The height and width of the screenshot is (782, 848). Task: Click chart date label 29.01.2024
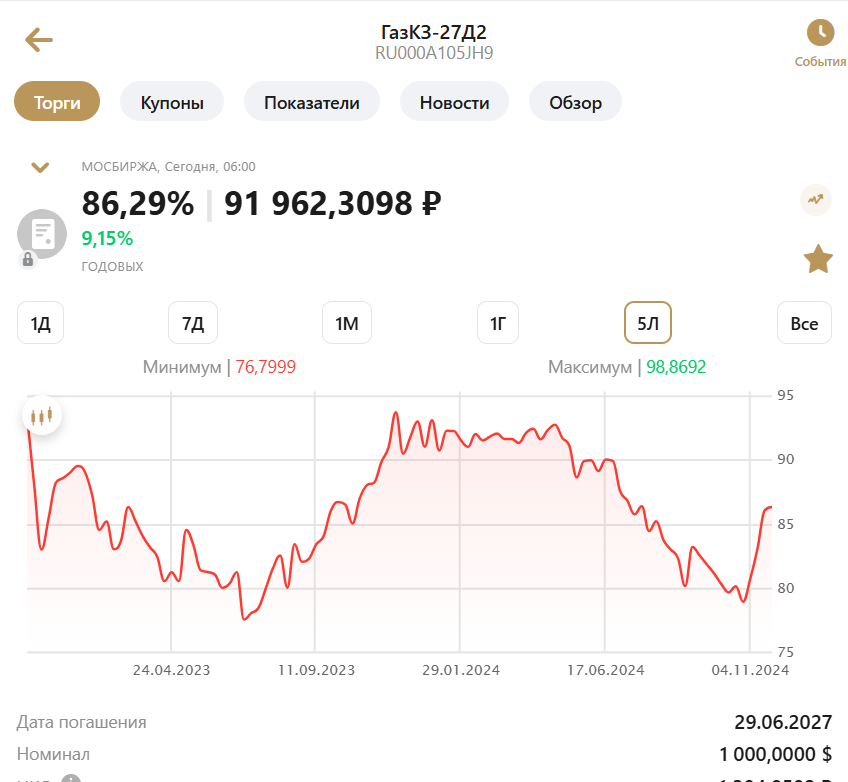pos(461,671)
